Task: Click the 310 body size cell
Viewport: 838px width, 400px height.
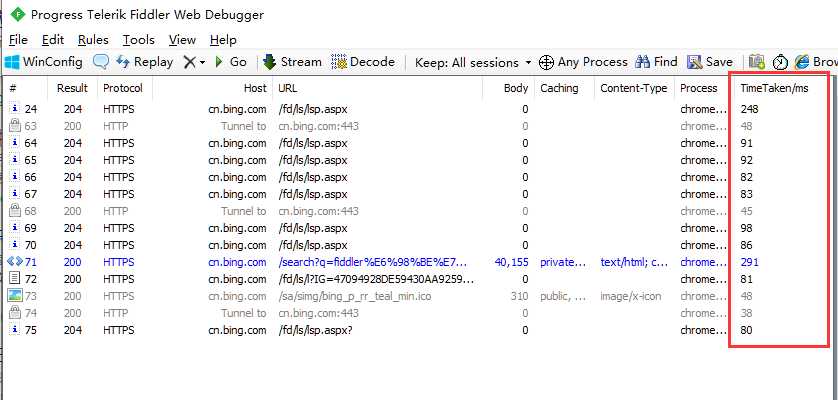Action: [519, 296]
